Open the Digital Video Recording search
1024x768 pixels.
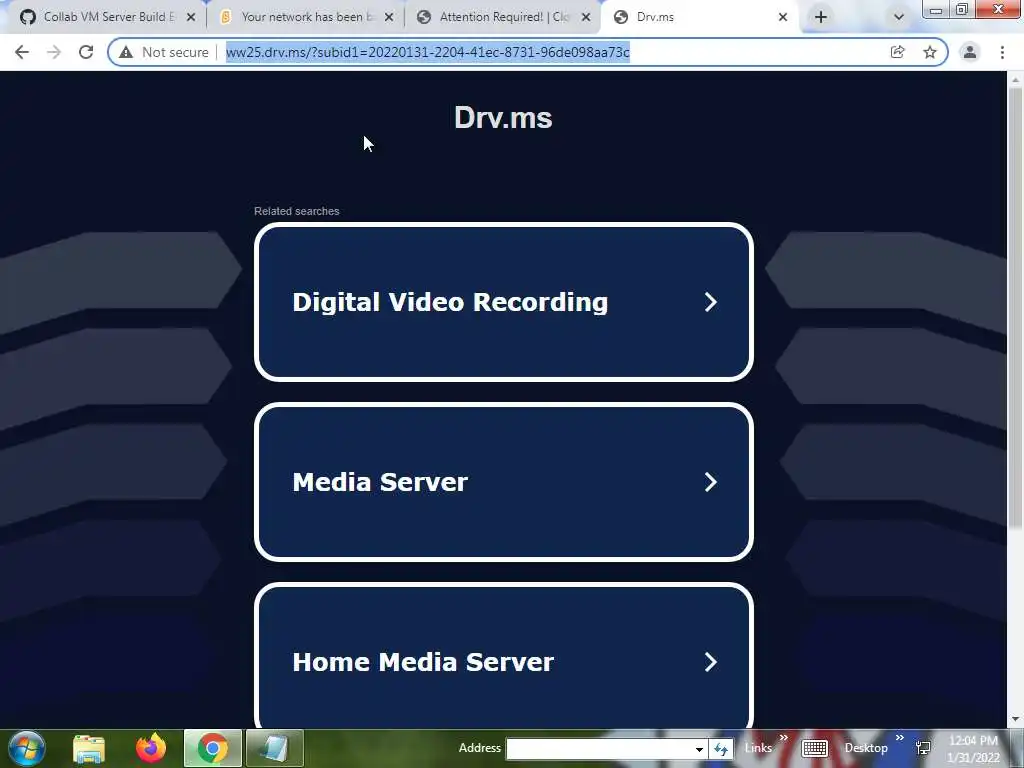coord(504,302)
